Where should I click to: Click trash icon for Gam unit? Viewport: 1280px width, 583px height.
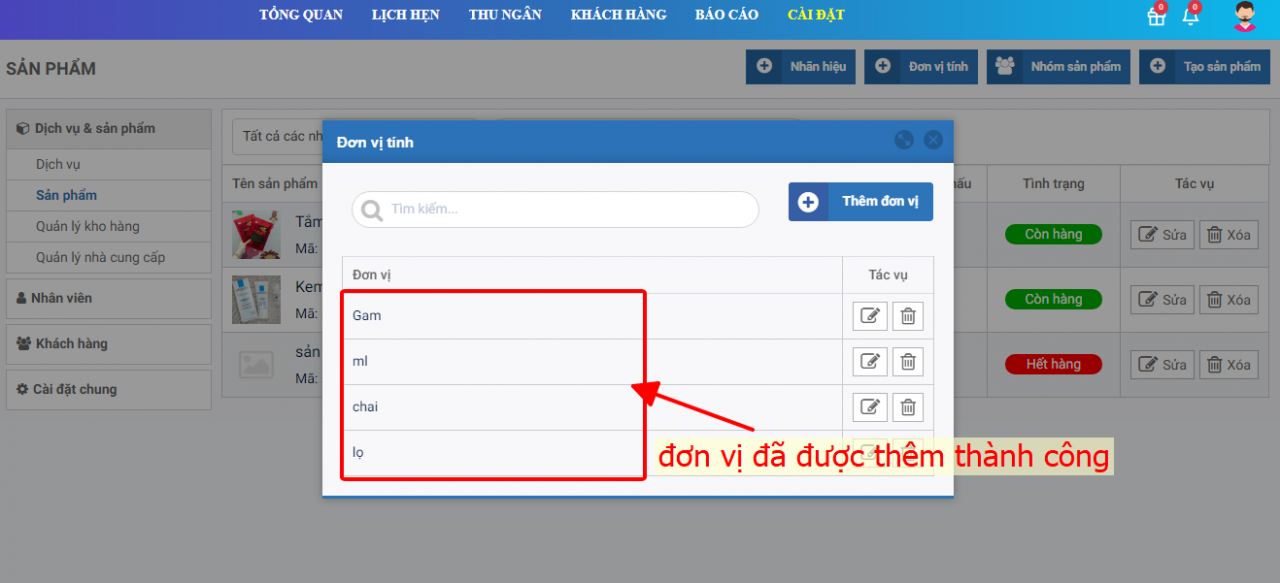(908, 316)
